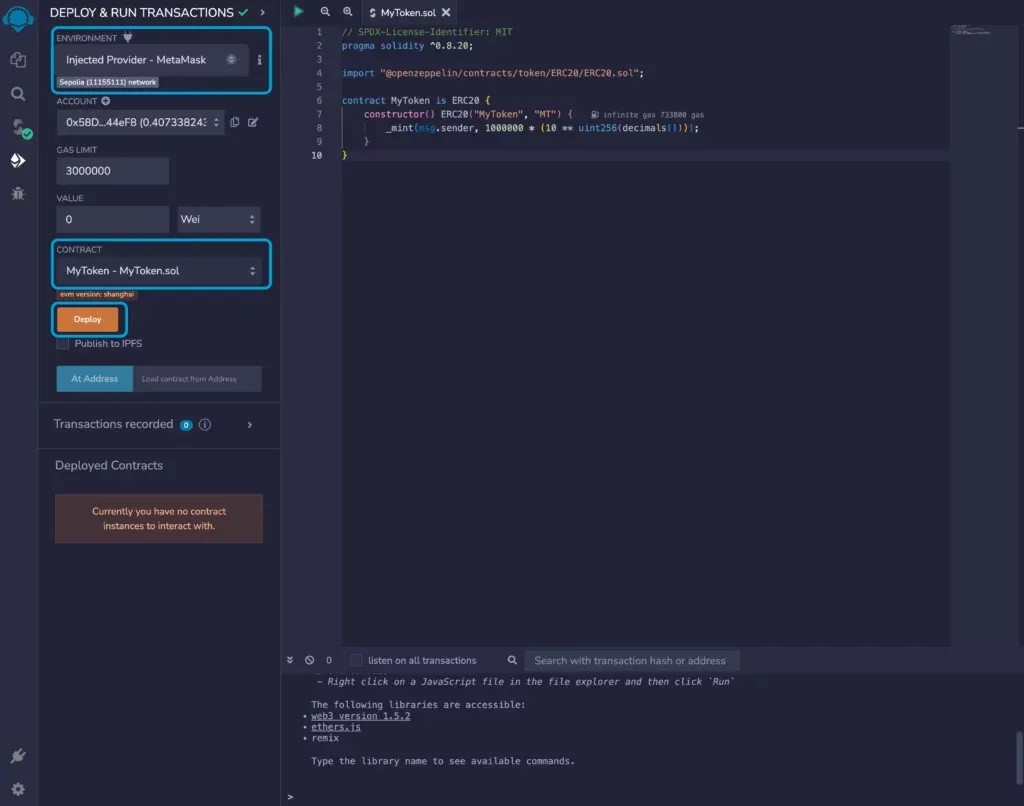Viewport: 1024px width, 806px height.
Task: Click the infinite gas estimate annotation
Action: pos(647,115)
